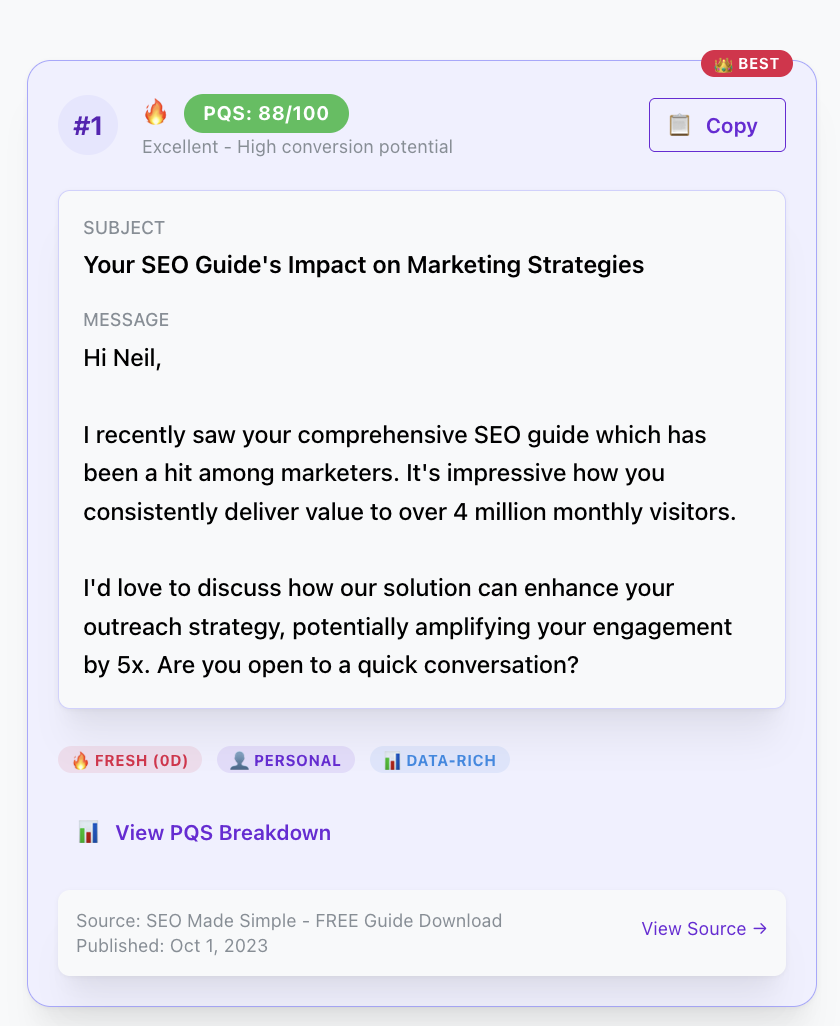Click the crown BEST badge

pos(747,64)
